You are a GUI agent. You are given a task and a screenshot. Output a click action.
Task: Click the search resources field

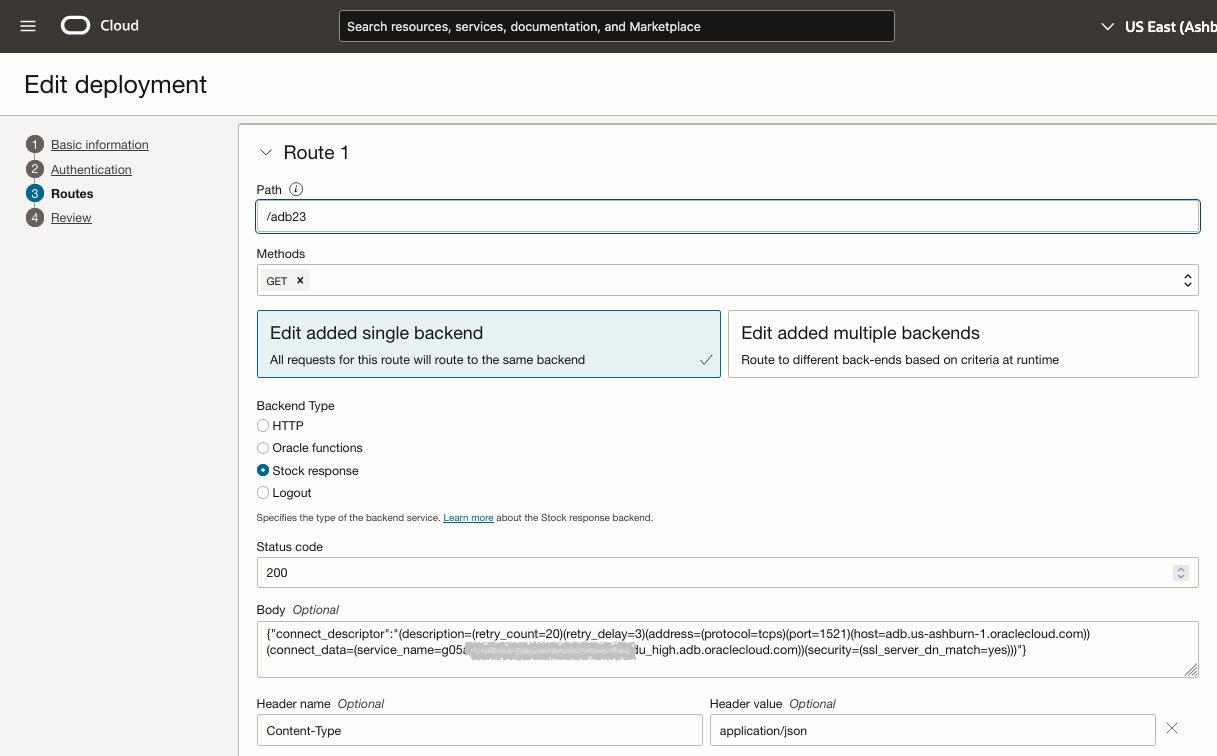pyautogui.click(x=616, y=27)
